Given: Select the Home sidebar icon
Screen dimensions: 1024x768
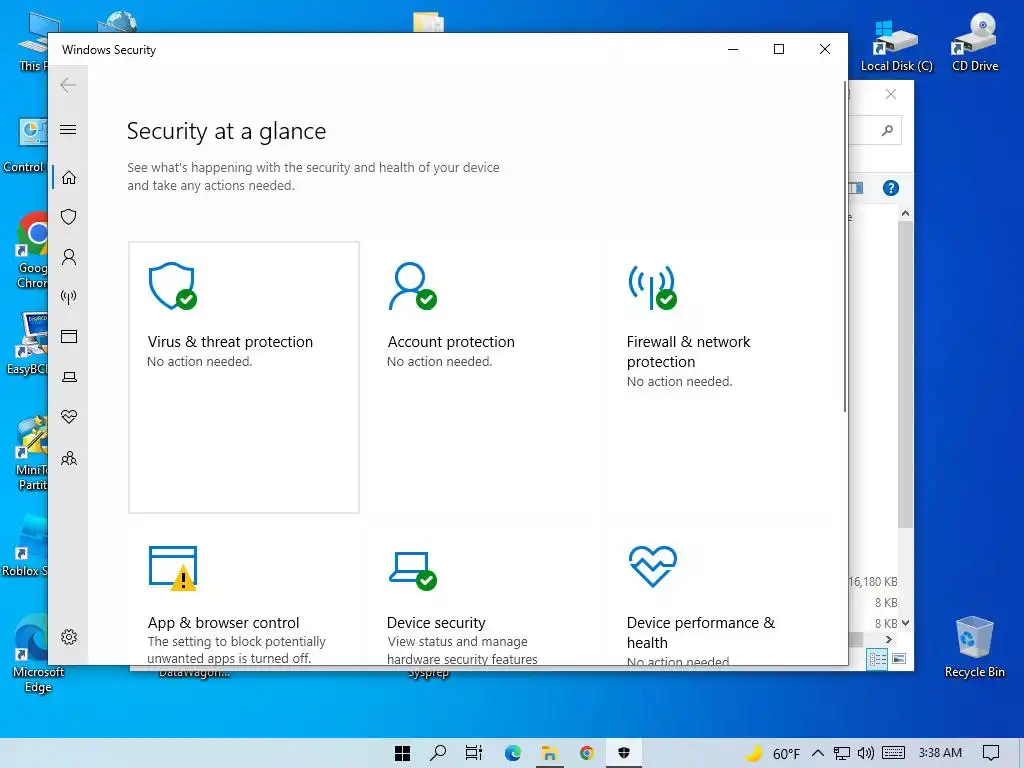Looking at the screenshot, I should (69, 178).
